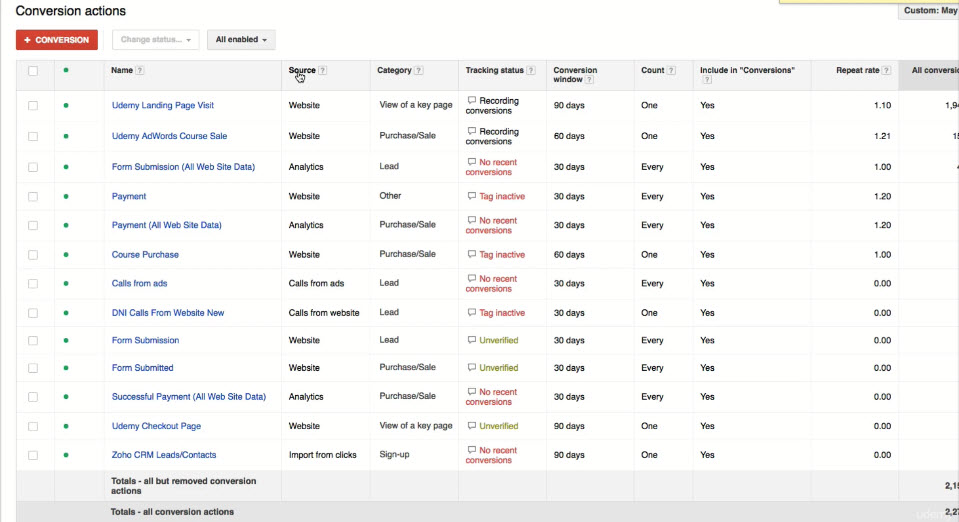959x522 pixels.
Task: Open the Change status dropdown
Action: 155,40
